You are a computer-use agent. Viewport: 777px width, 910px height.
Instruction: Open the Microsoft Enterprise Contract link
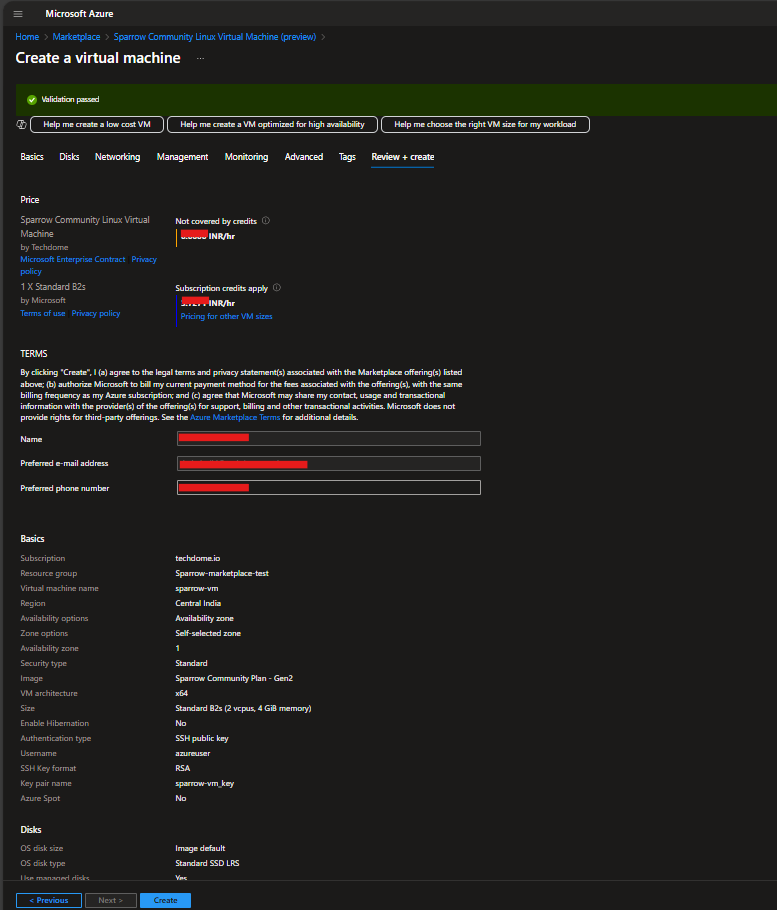coord(73,259)
